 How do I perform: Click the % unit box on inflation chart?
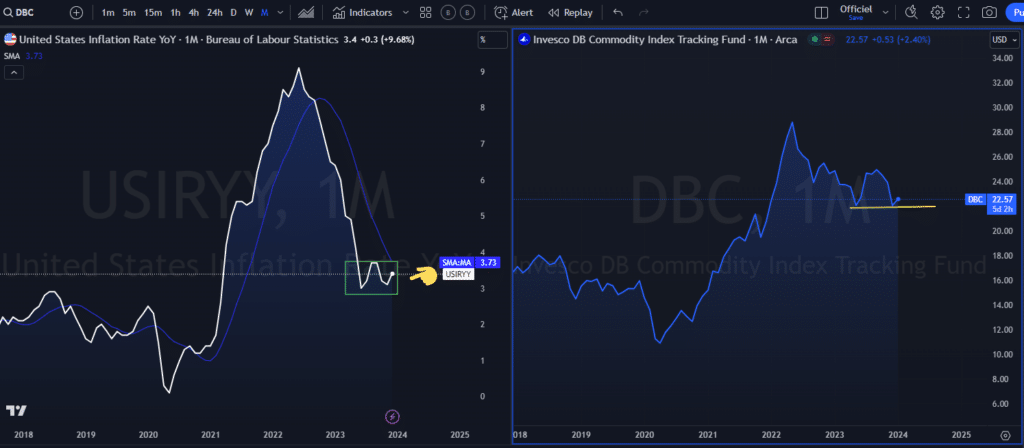(492, 39)
